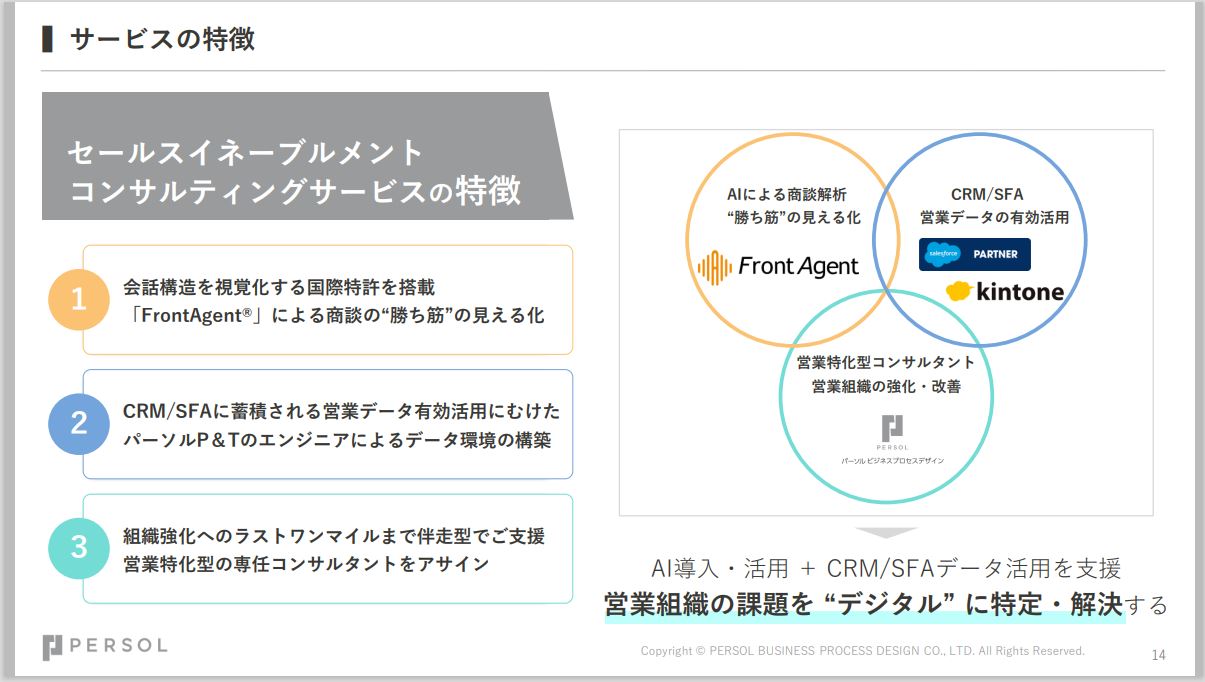Click '営業特化型の専任コンサルタントをアサイン' line

[306, 564]
